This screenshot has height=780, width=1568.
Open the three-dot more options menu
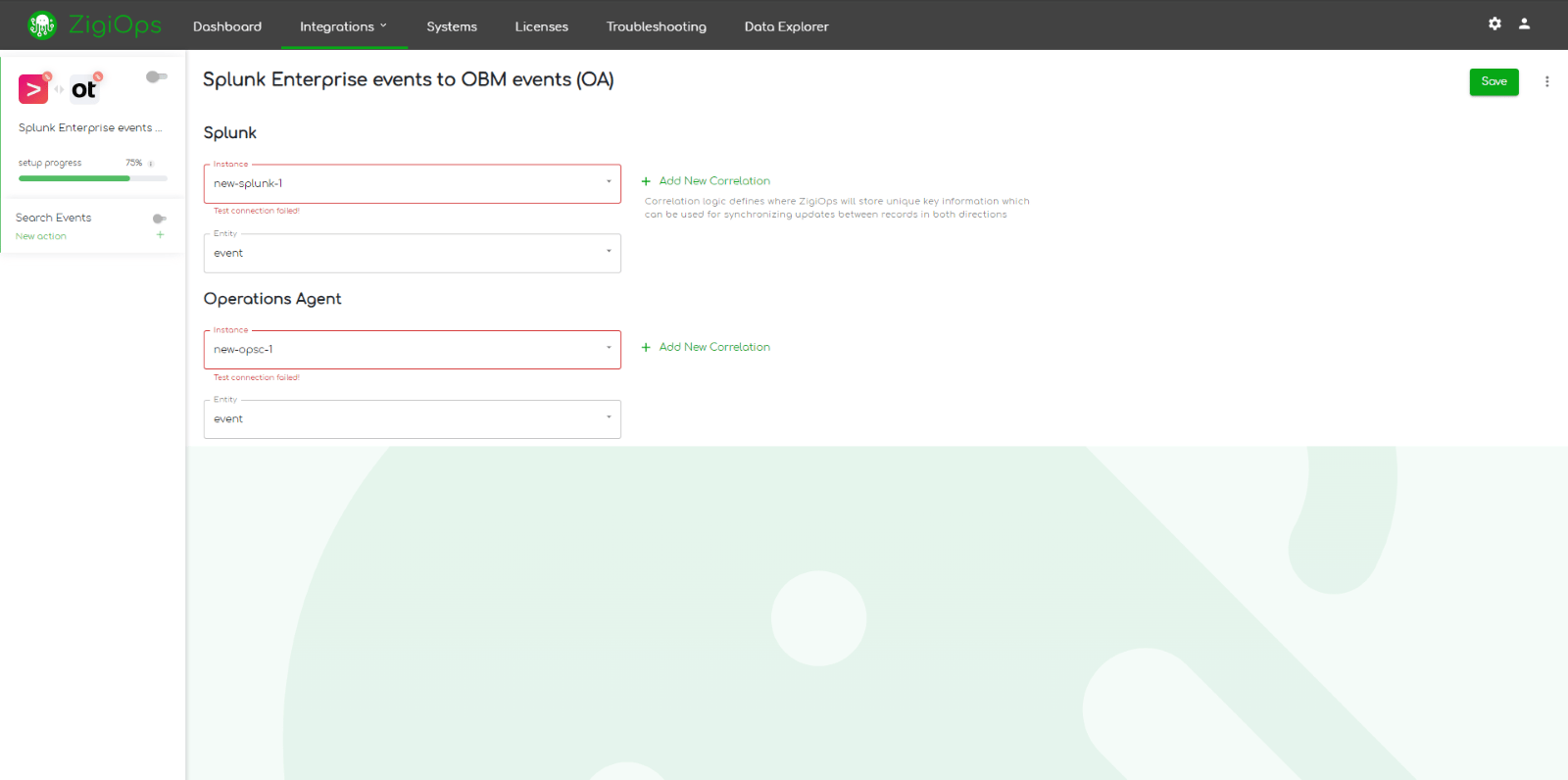click(1547, 82)
